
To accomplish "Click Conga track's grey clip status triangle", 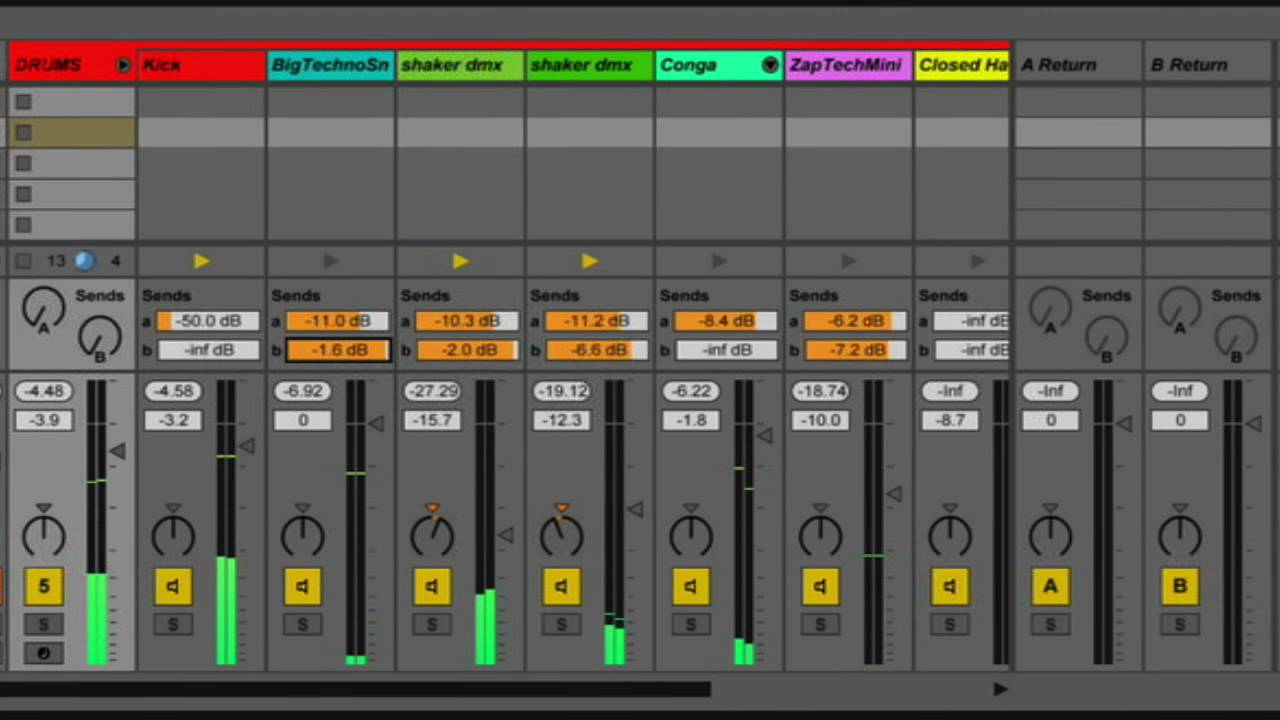I will pos(719,261).
